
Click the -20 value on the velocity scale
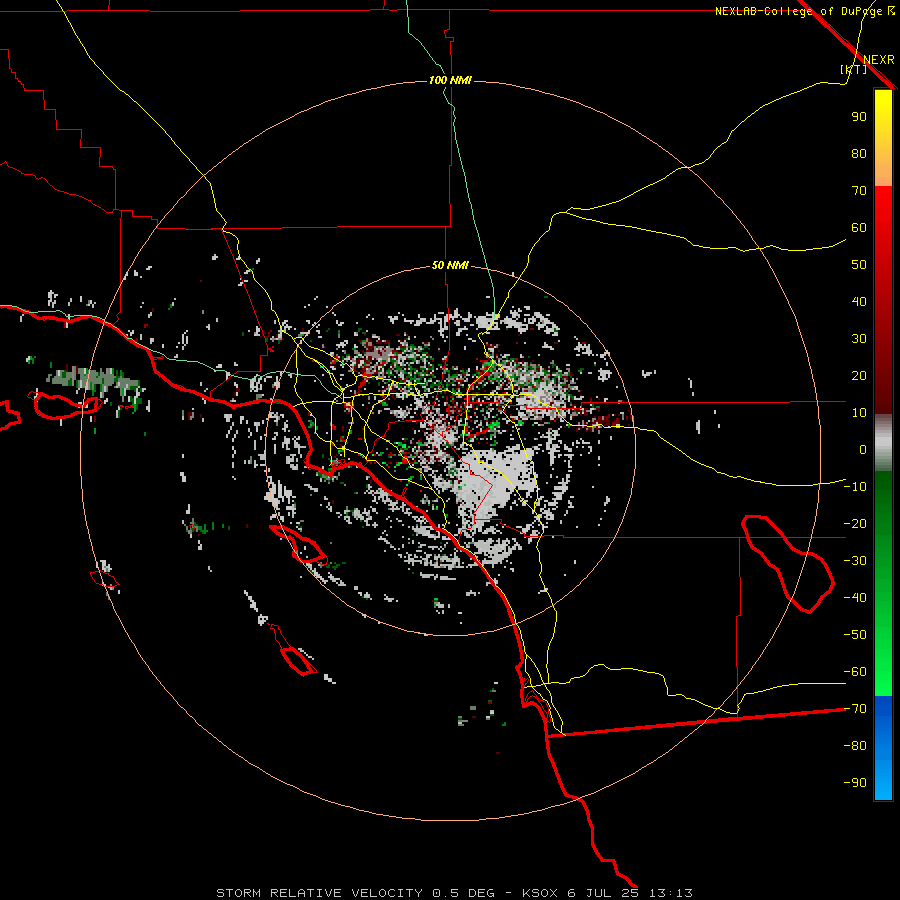(x=855, y=524)
